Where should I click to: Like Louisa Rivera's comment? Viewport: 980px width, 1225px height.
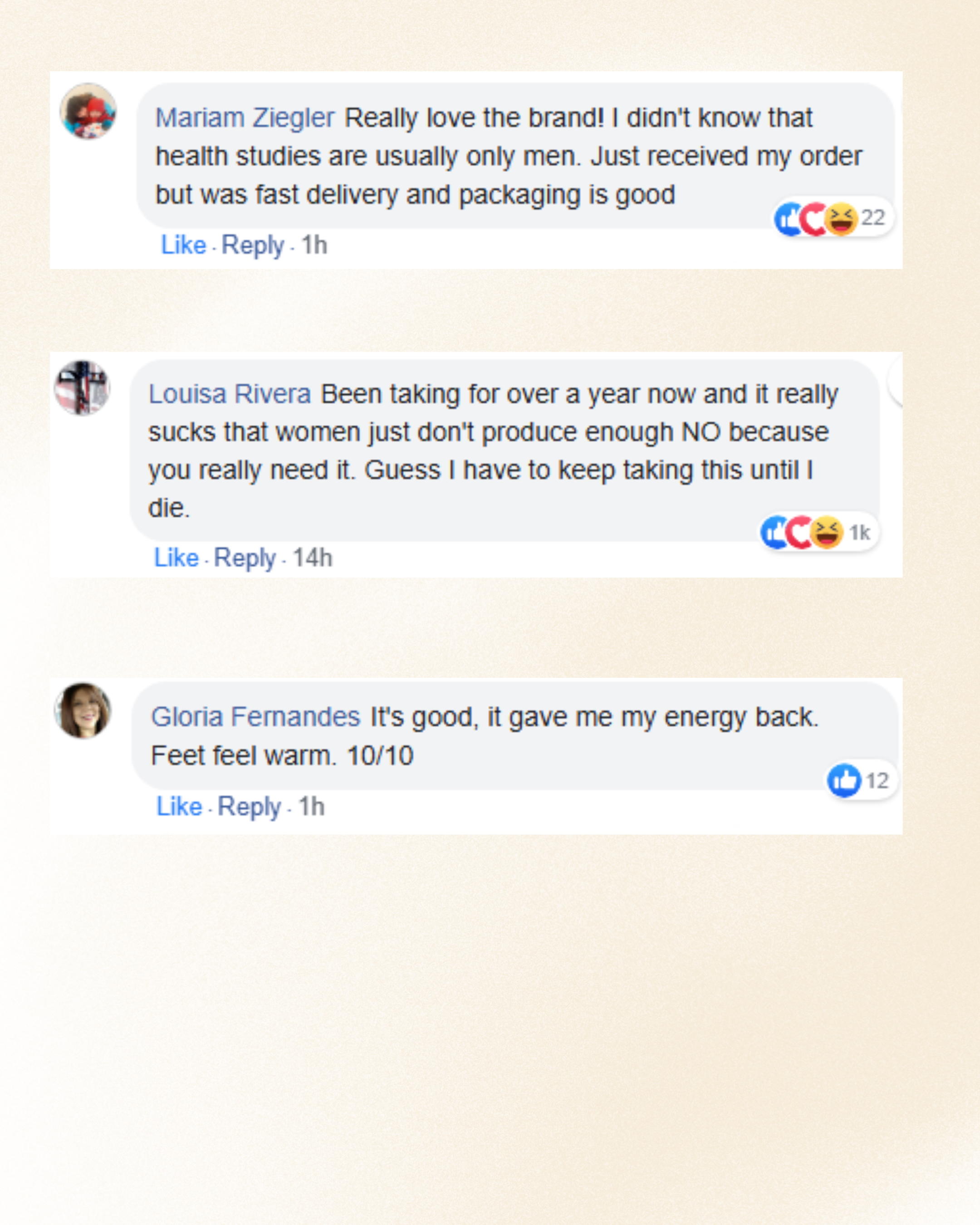176,558
